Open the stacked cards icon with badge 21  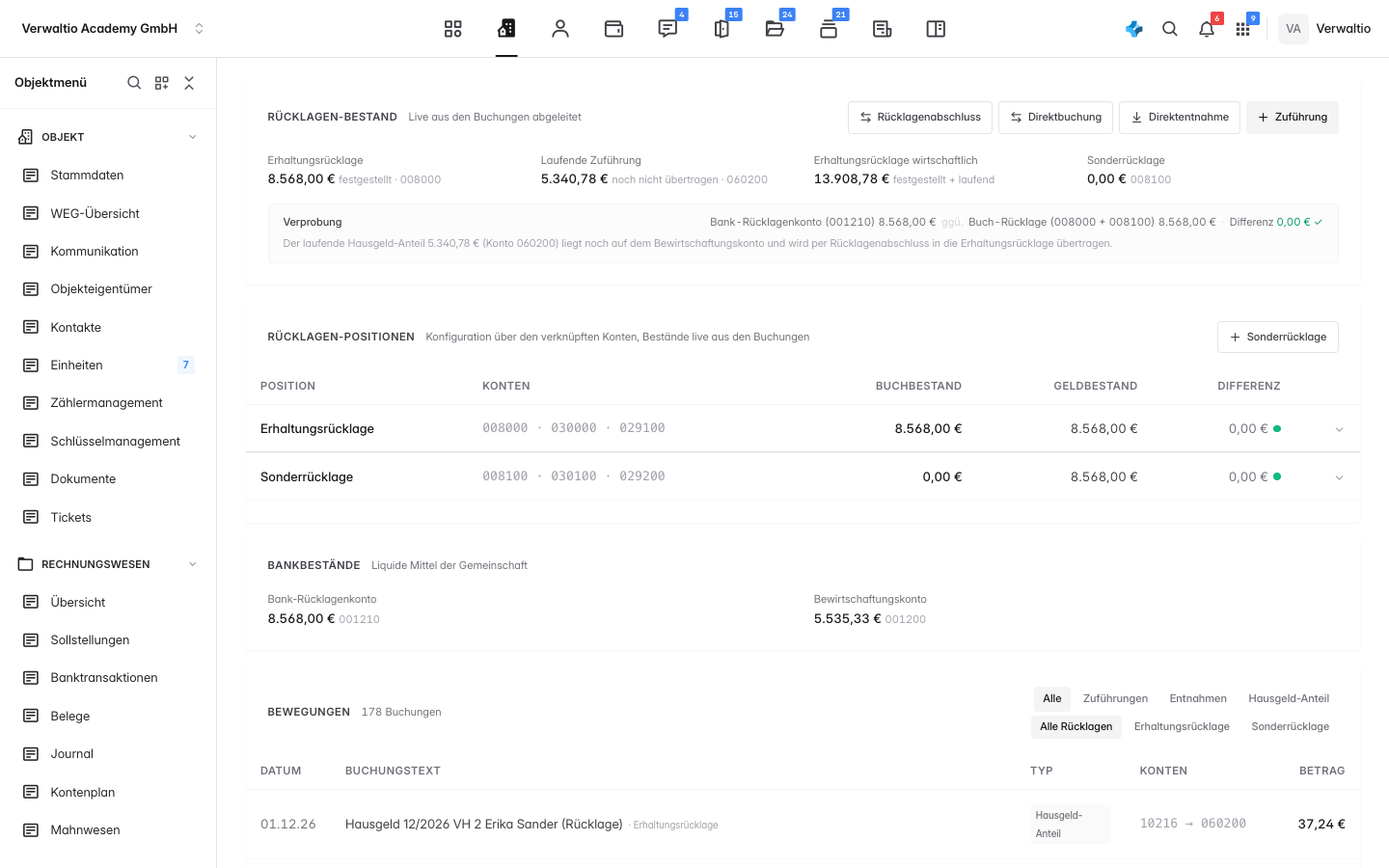coord(829,29)
